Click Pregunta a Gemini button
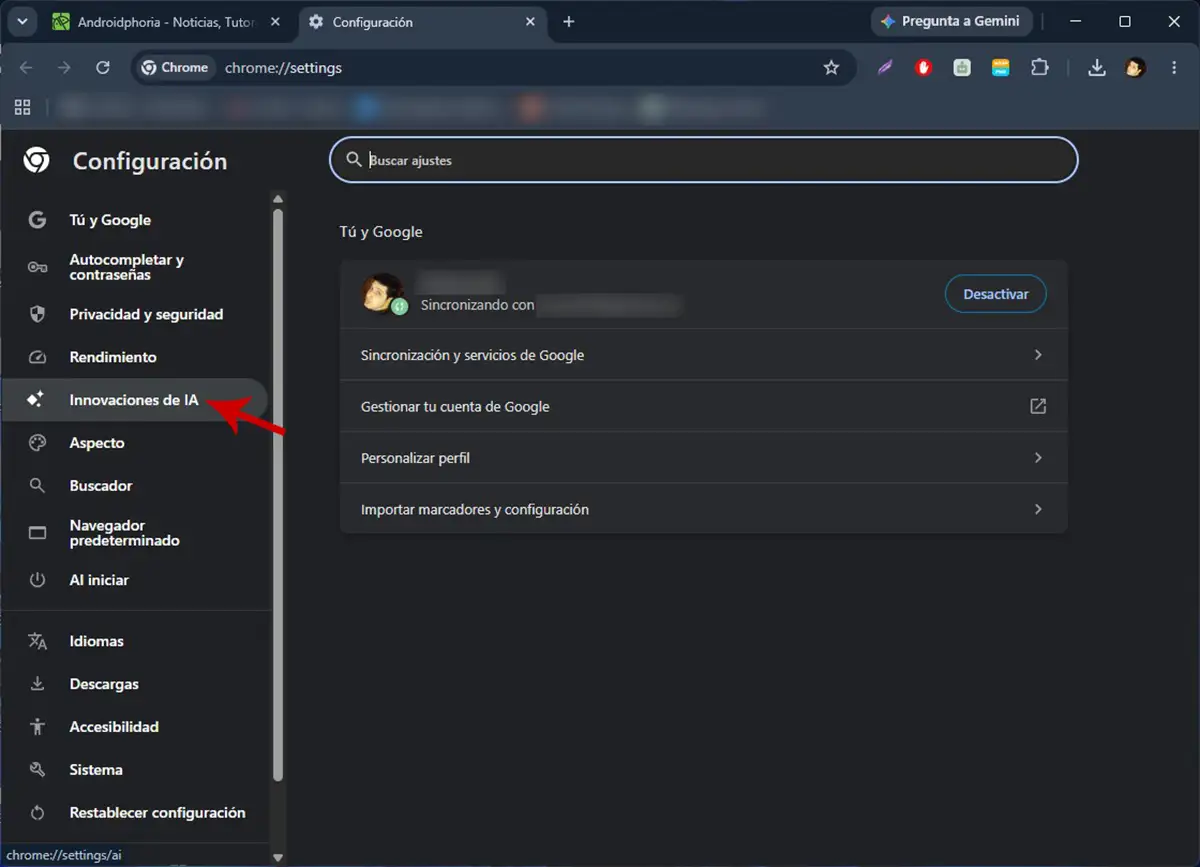 951,21
